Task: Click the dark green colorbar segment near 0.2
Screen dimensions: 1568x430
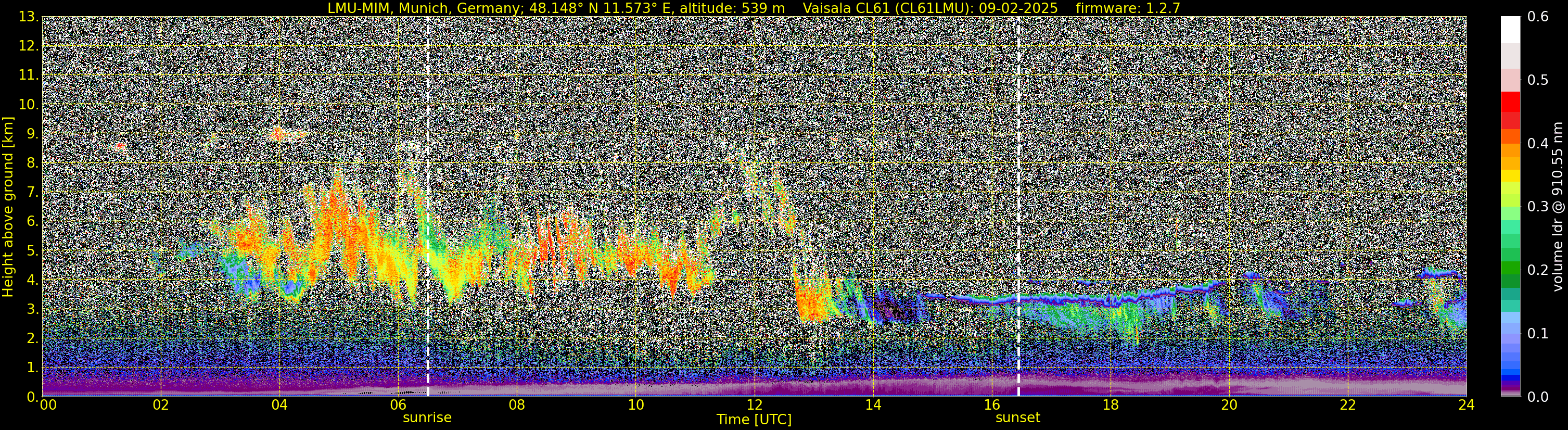Action: [x=1510, y=282]
